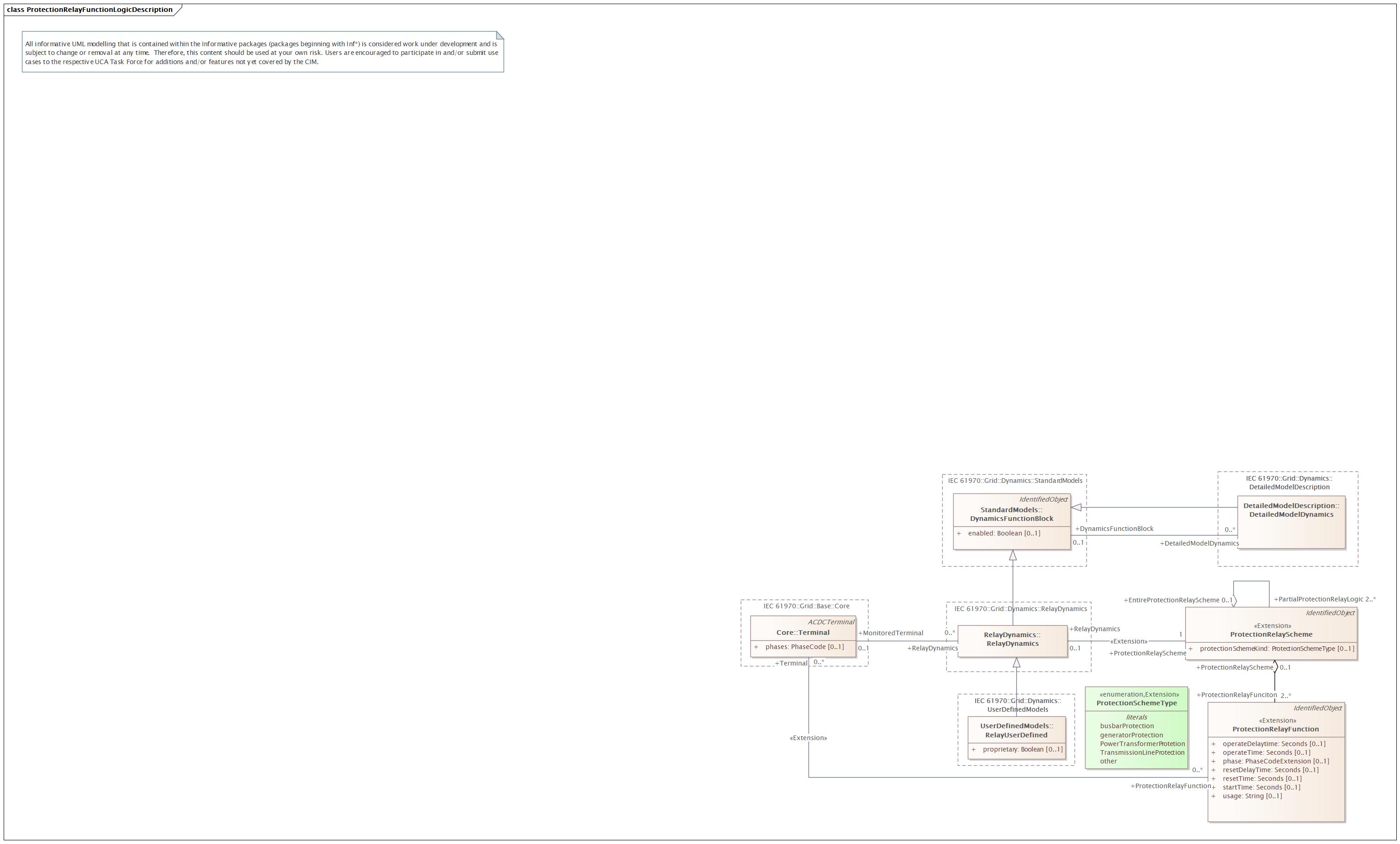Click the '+ProtectionRelayFunciton' role label

(1237, 695)
